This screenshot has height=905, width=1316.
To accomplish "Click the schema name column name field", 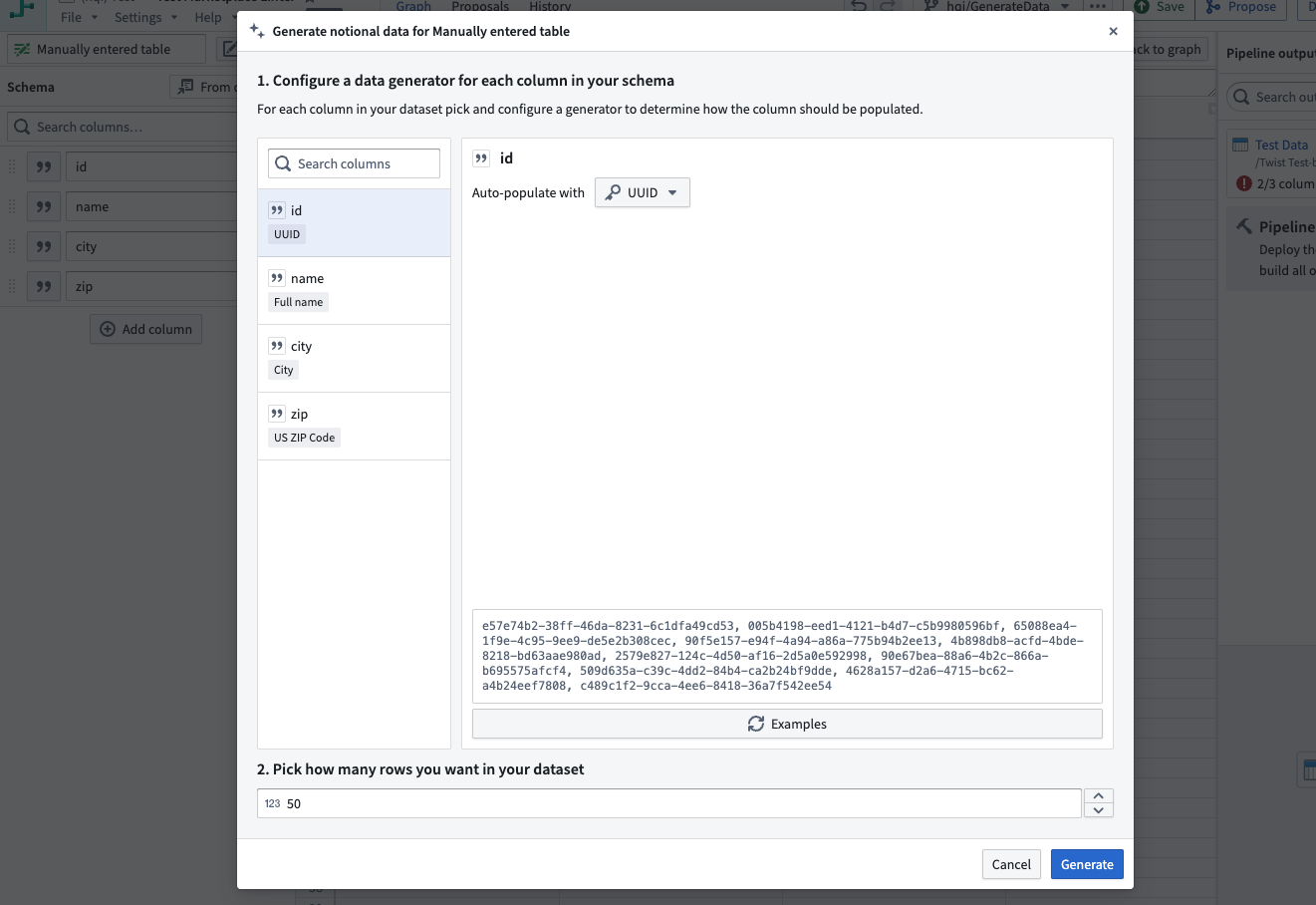I will (x=151, y=206).
